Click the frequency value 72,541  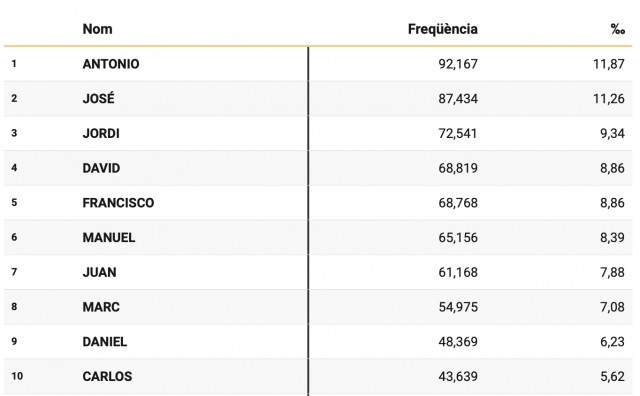point(458,133)
